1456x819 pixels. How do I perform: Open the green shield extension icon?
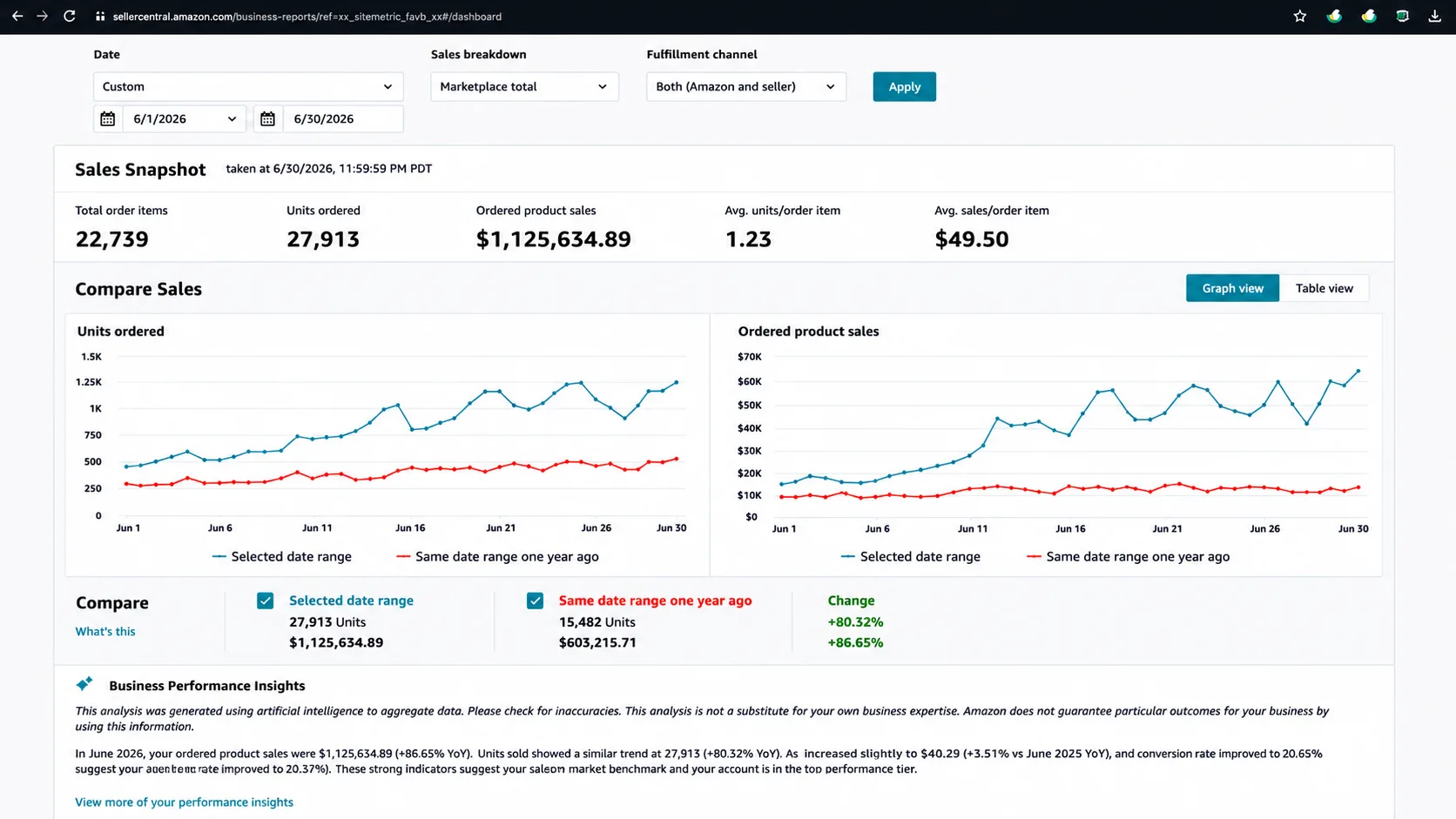coord(1402,16)
